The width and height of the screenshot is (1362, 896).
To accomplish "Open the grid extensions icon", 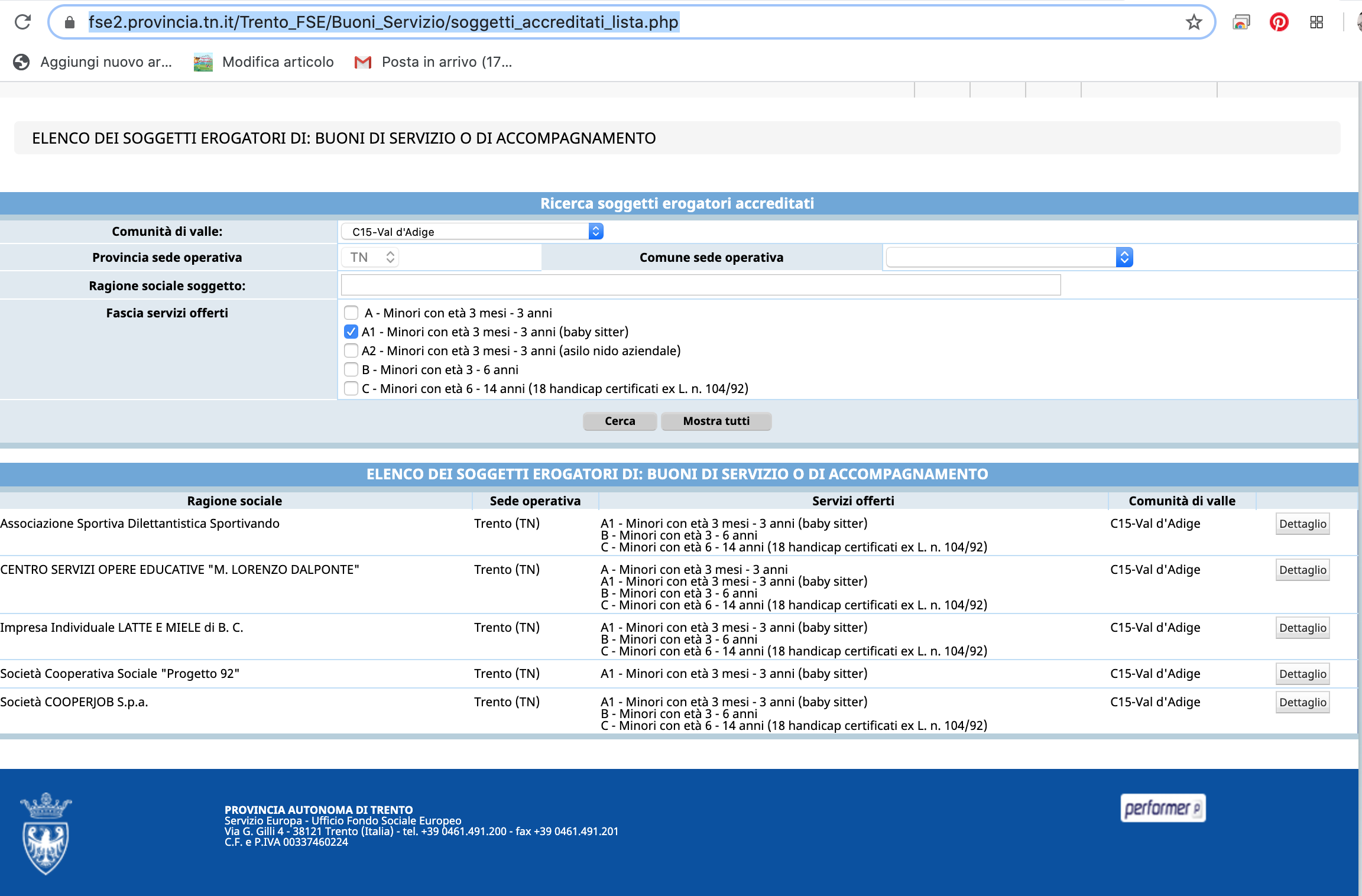I will (1316, 22).
